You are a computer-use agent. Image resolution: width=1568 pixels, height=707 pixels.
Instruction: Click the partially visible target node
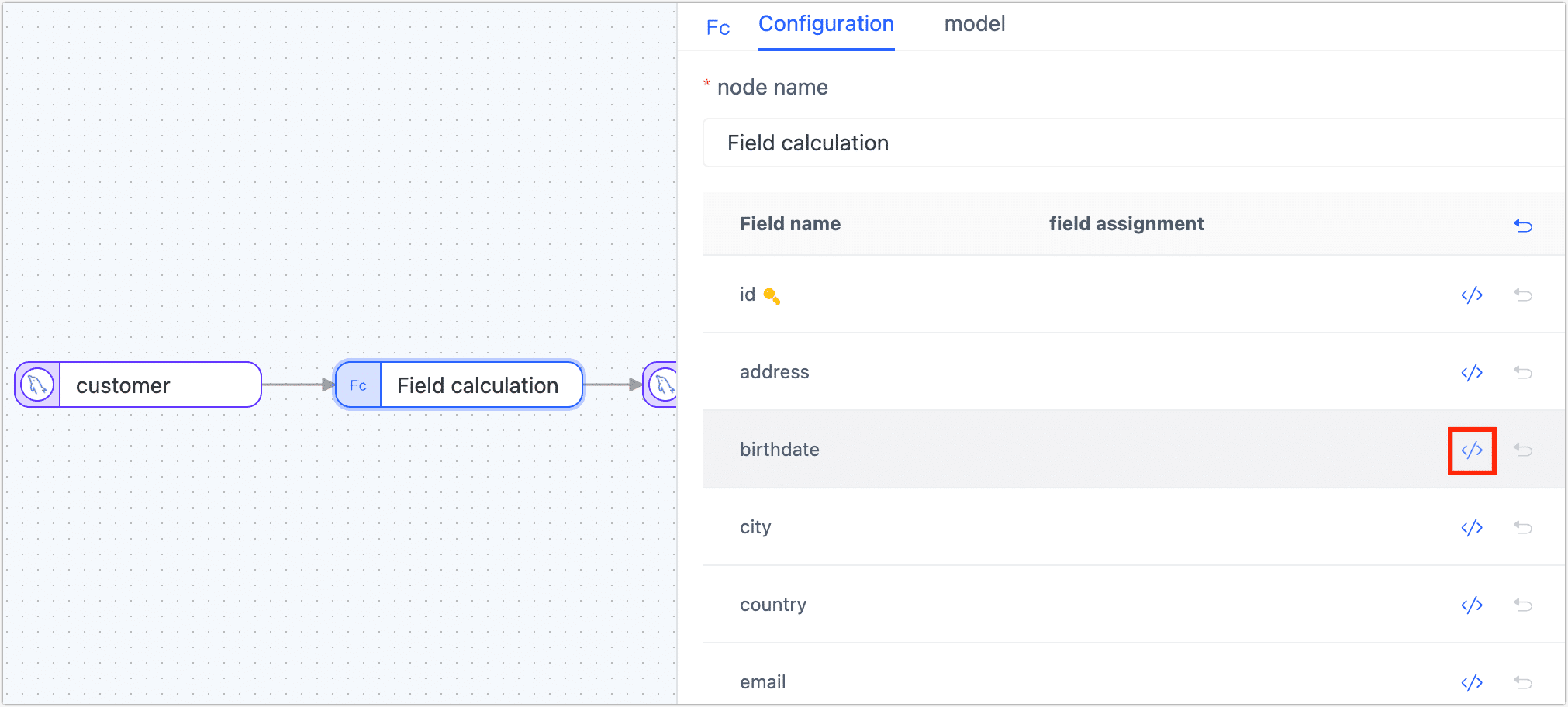pyautogui.click(x=661, y=385)
